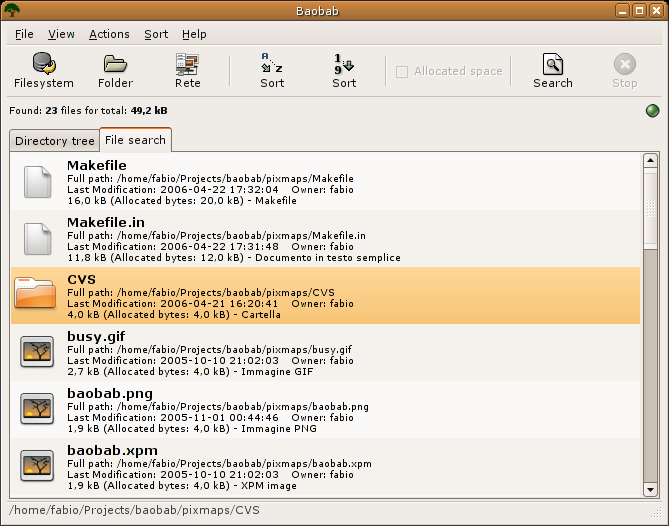Screen dimensions: 669x526
Task: Click the window resize grip in status bar
Action: click(x=656, y=513)
